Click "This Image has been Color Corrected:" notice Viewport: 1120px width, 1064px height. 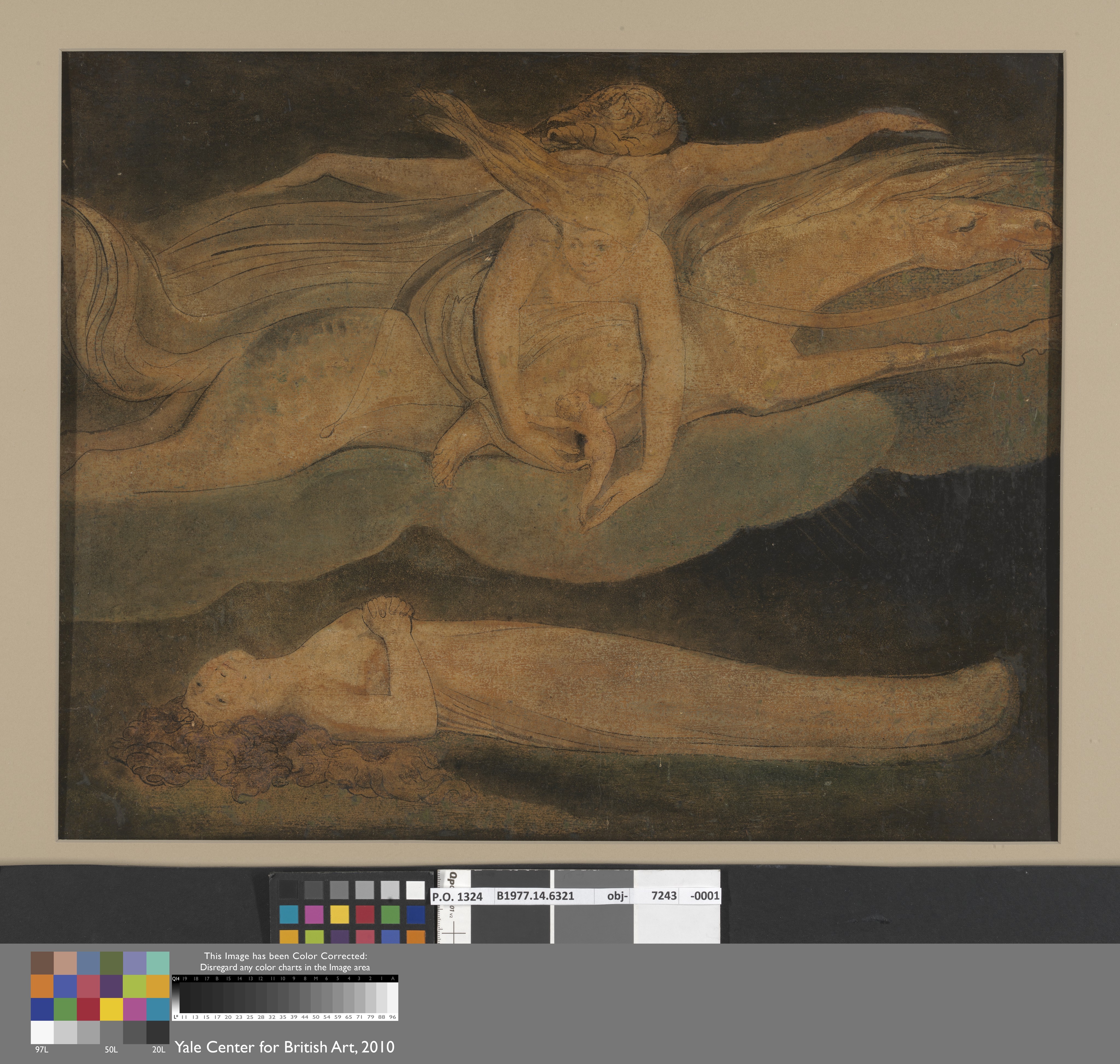[x=285, y=956]
